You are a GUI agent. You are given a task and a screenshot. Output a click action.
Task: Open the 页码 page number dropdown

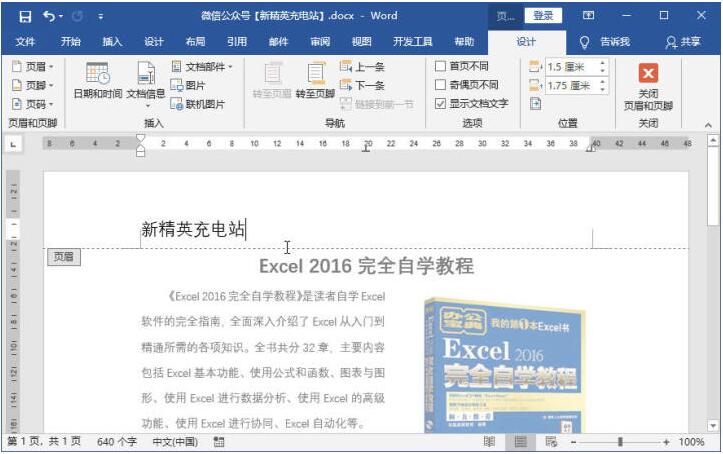32,104
